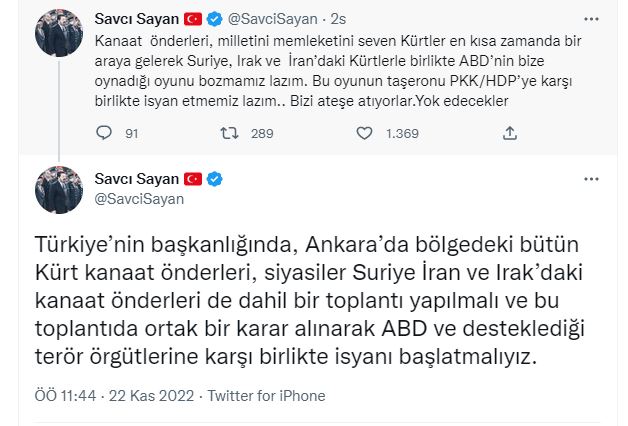Click verified badge on second tweet
Viewport: 628px width, 426px height.
point(215,179)
